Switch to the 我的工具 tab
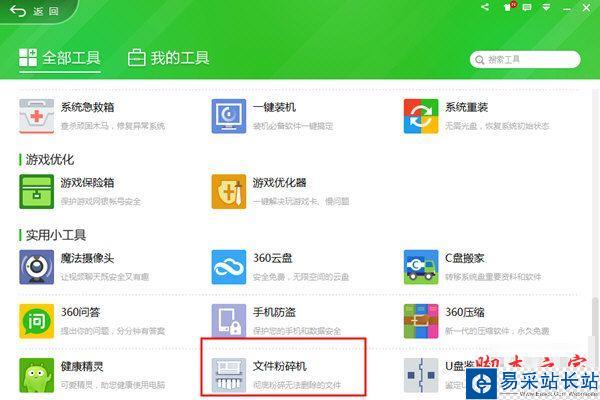The height and width of the screenshot is (400, 600). point(168,59)
